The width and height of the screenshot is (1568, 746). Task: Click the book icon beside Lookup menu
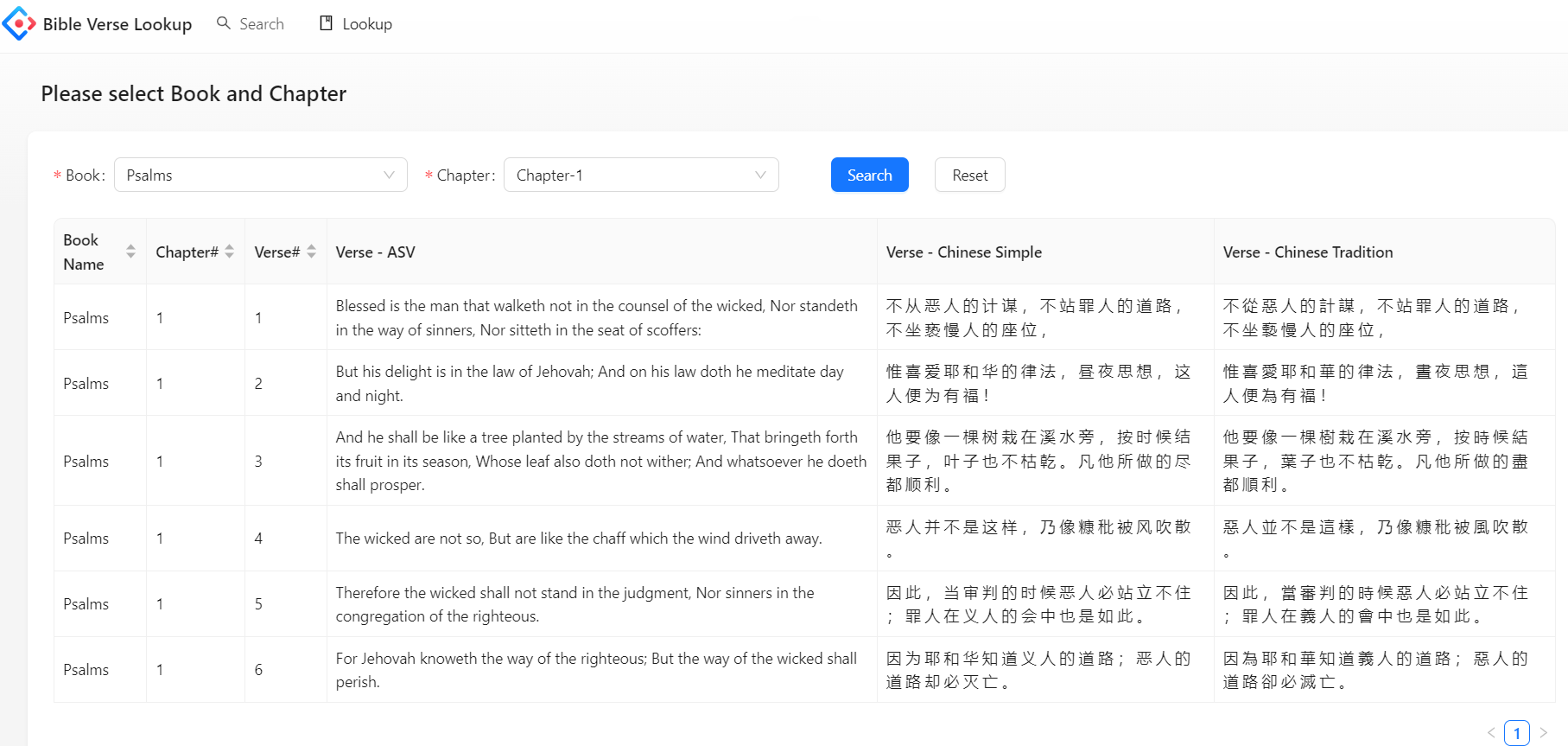click(326, 23)
